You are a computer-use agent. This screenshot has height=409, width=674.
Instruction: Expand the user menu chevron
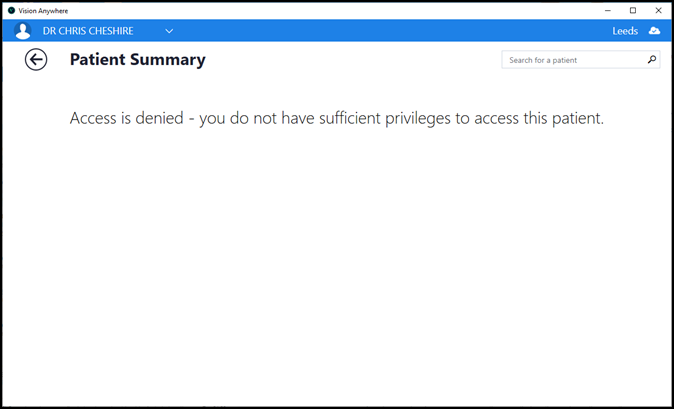tap(169, 31)
